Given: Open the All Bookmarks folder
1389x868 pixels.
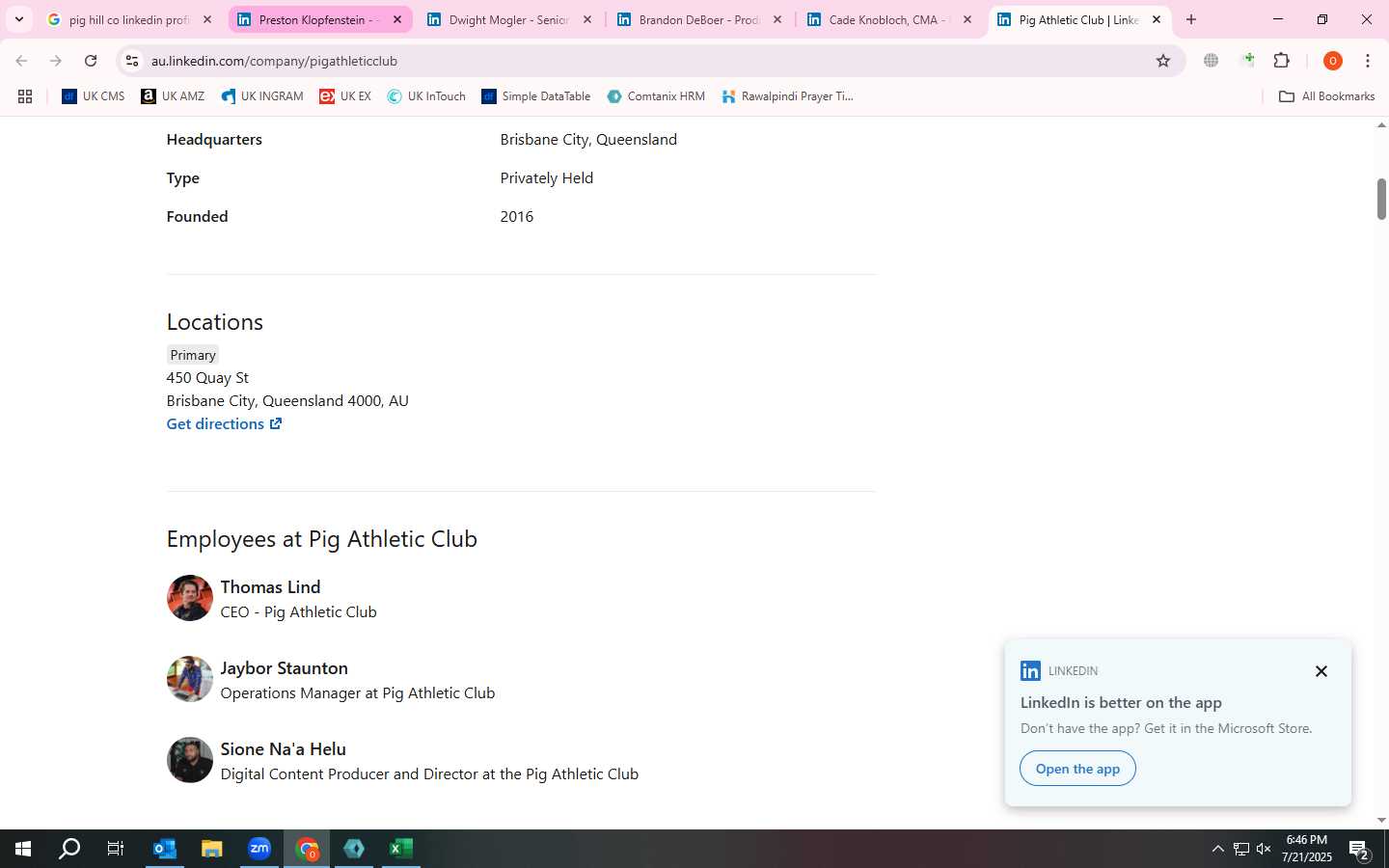Looking at the screenshot, I should (1326, 96).
